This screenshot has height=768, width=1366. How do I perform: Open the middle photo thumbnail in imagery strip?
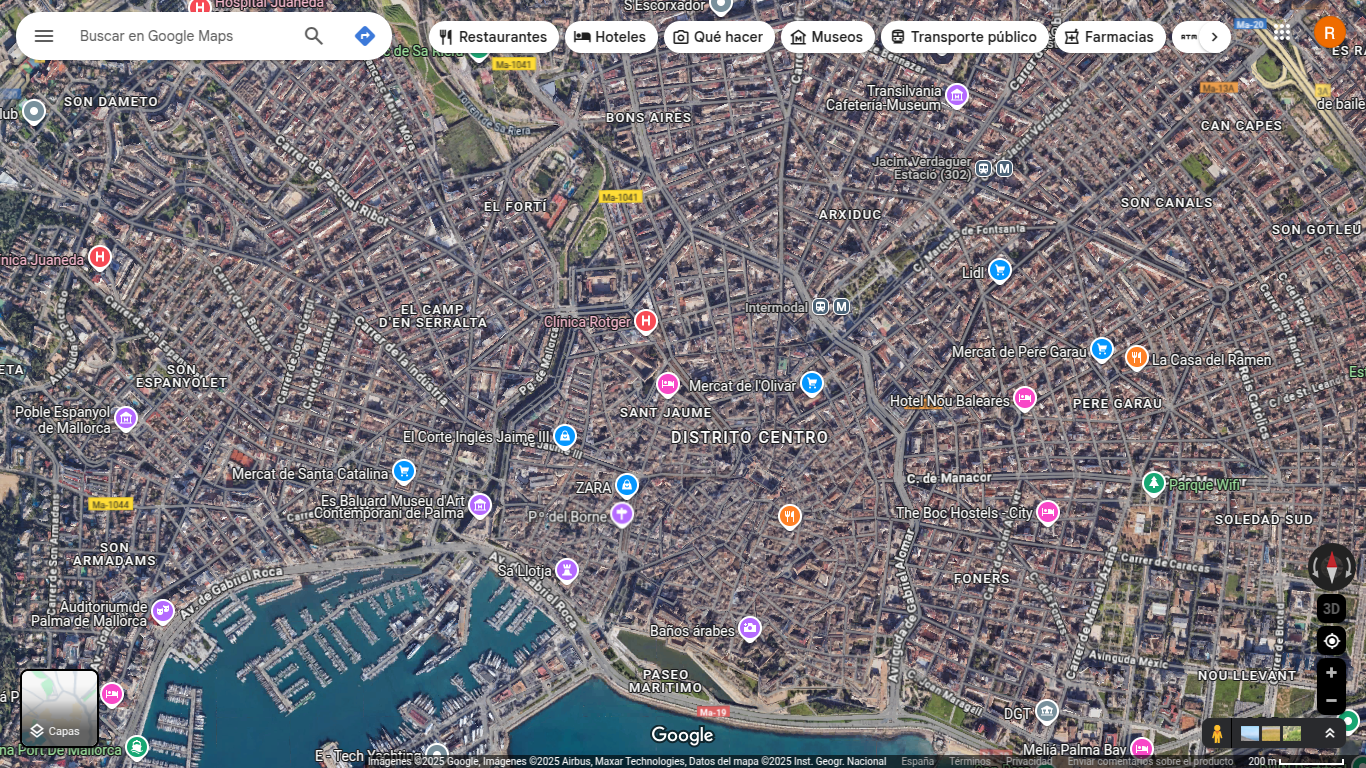click(x=1271, y=733)
